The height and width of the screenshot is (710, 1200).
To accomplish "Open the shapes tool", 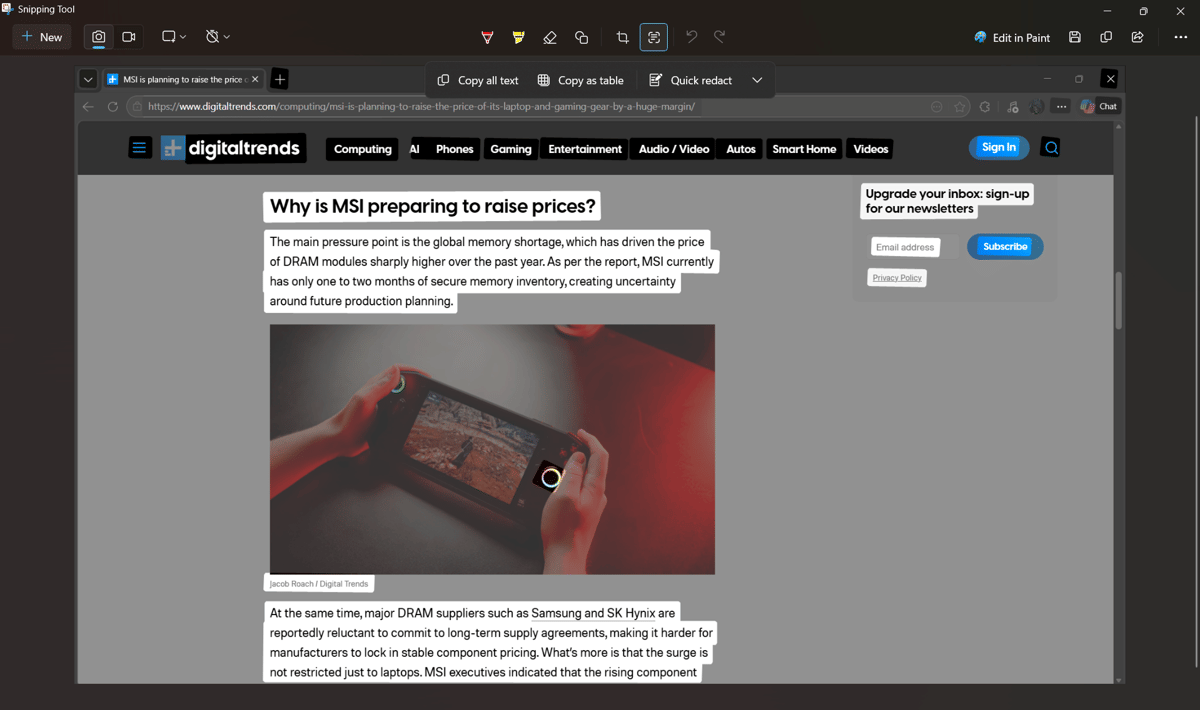I will 581,37.
